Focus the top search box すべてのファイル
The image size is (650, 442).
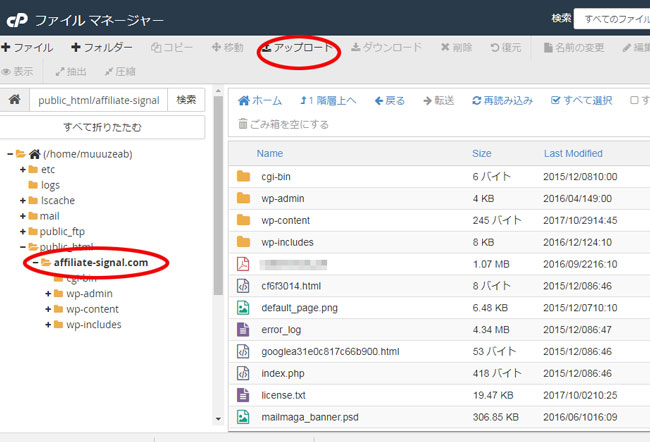(x=612, y=19)
